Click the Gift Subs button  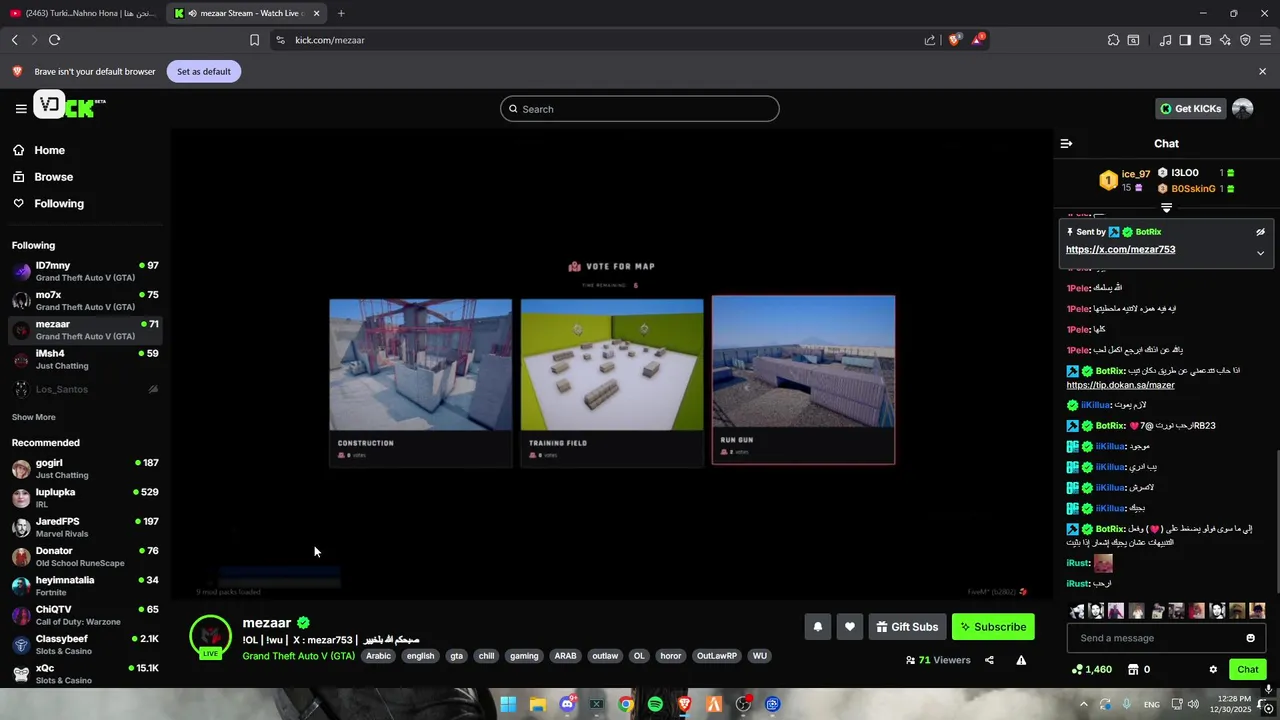[x=908, y=627]
